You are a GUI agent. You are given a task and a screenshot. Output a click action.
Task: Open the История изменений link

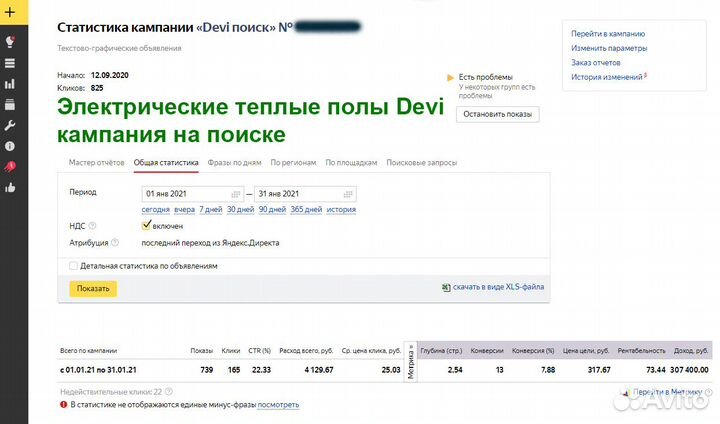607,77
